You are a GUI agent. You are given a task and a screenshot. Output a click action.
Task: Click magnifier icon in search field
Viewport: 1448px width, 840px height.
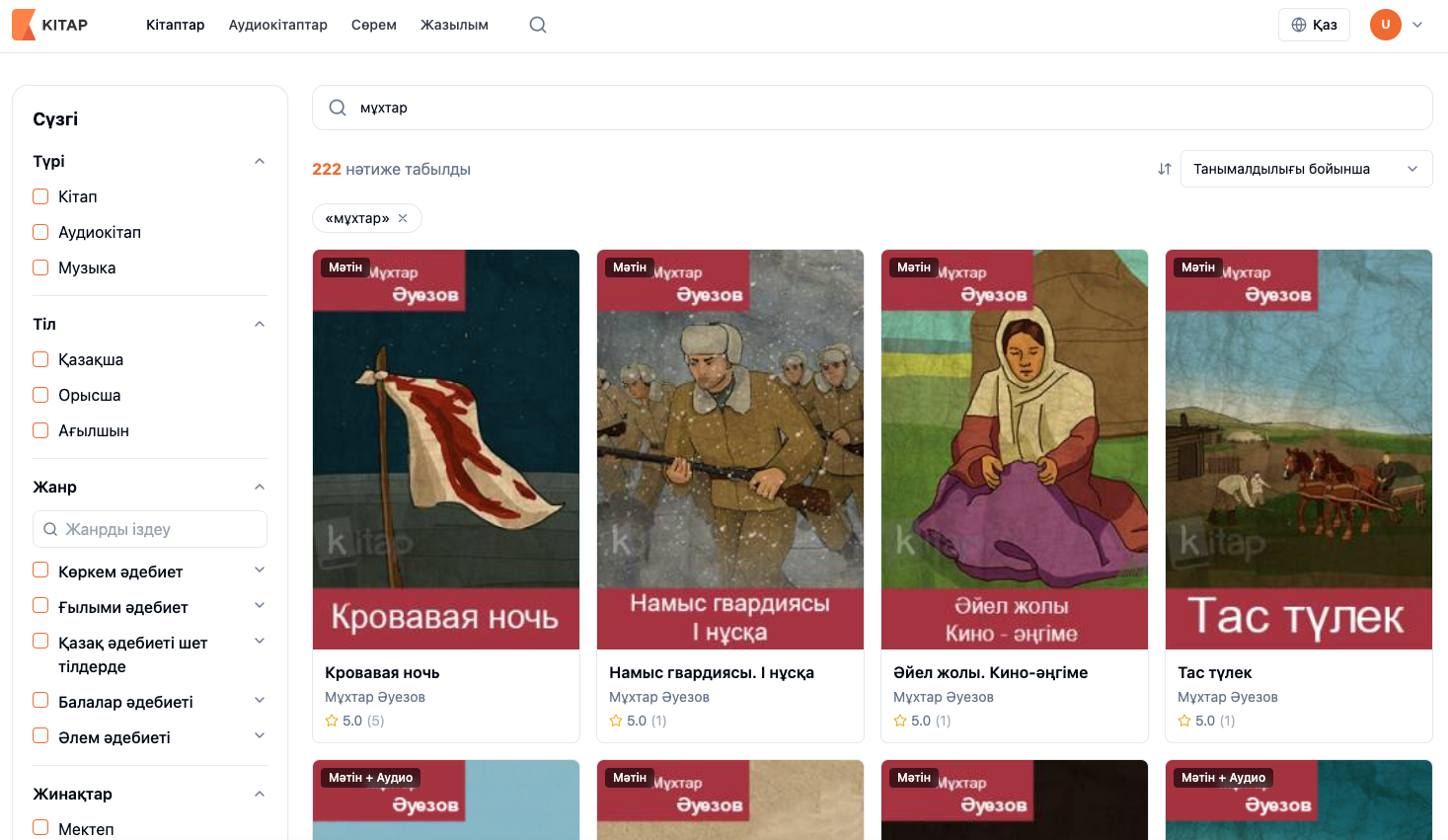point(338,108)
